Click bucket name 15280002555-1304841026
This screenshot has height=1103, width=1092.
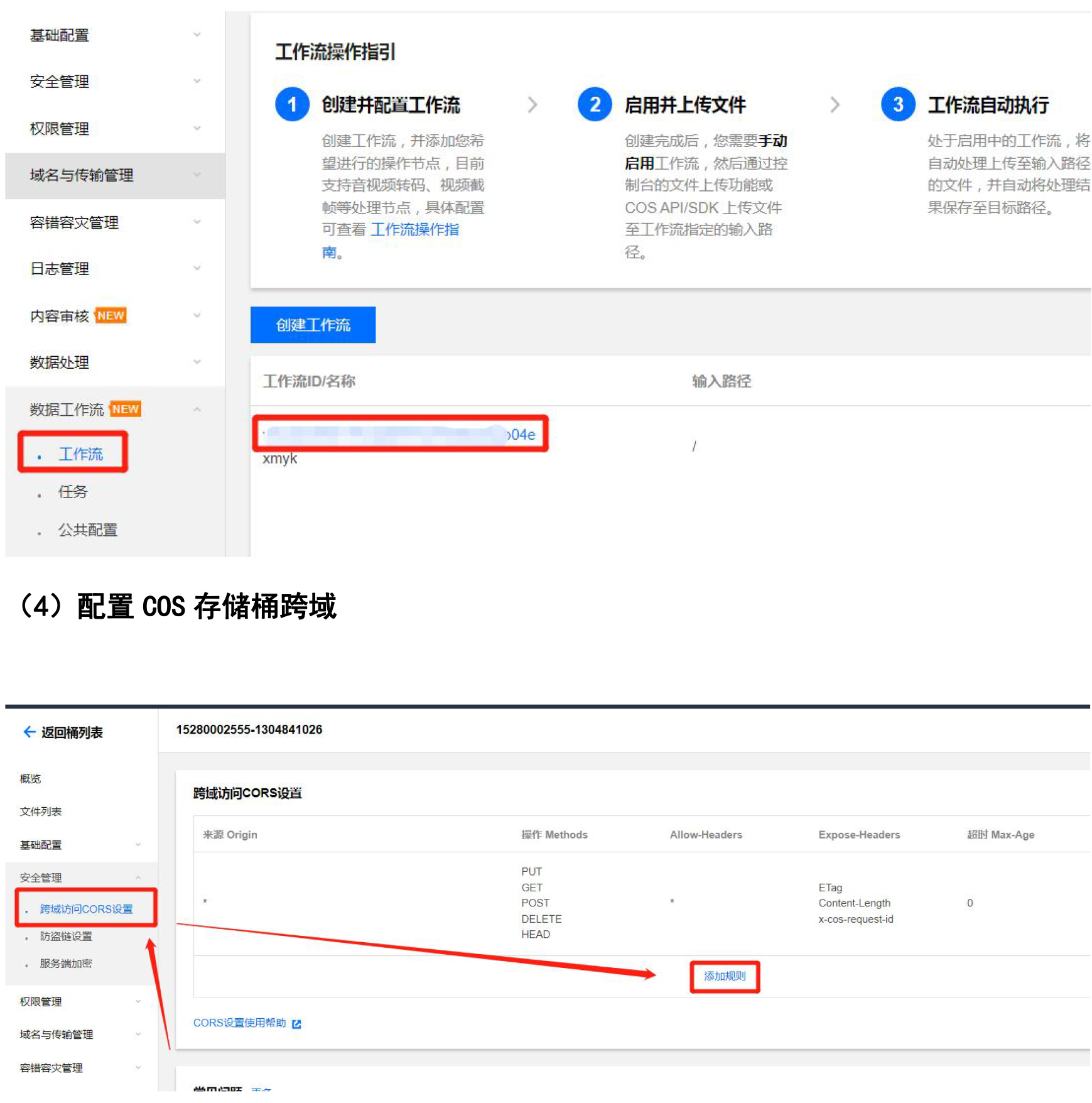249,730
